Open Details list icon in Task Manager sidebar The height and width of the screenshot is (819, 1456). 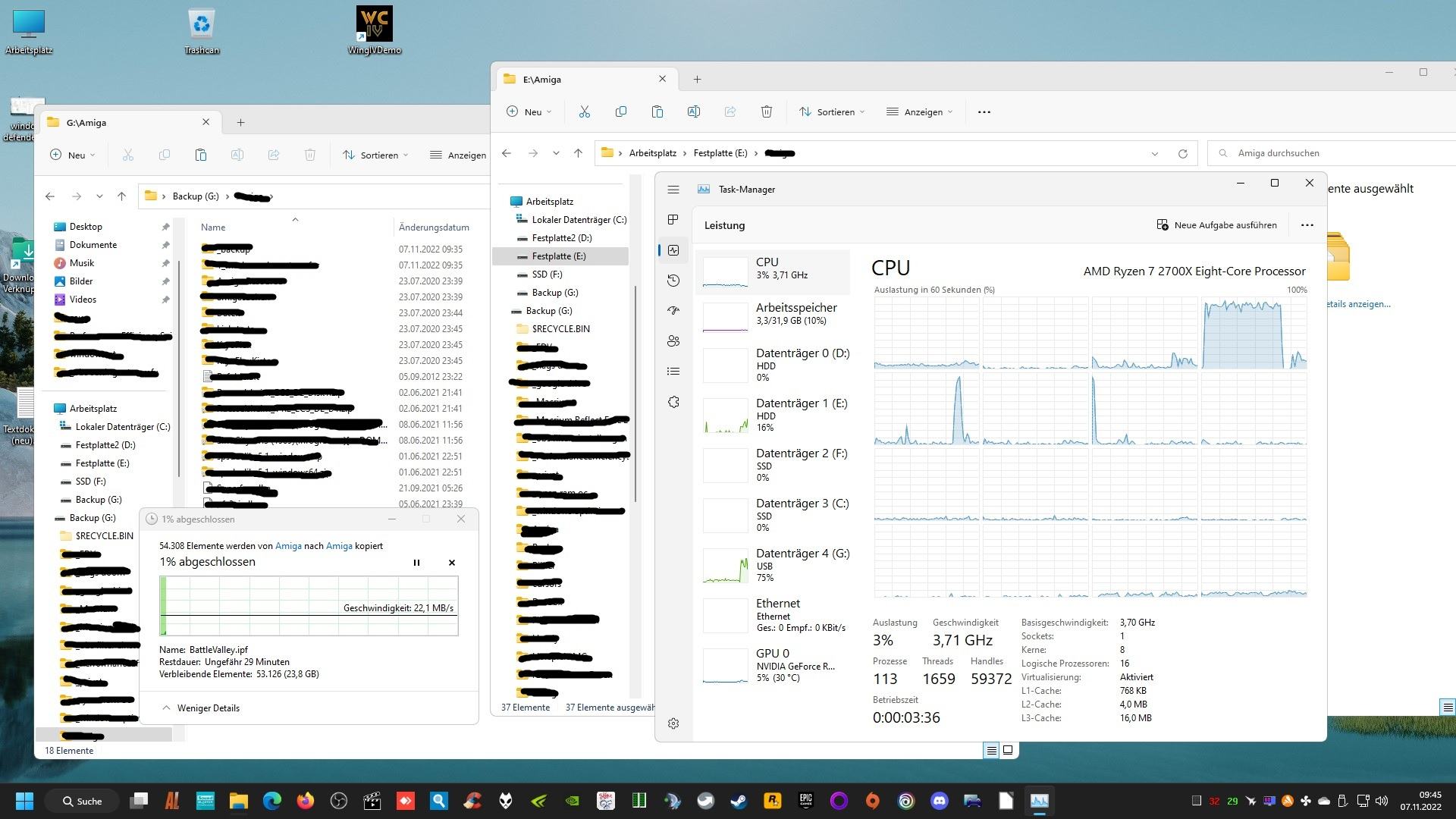(x=673, y=372)
